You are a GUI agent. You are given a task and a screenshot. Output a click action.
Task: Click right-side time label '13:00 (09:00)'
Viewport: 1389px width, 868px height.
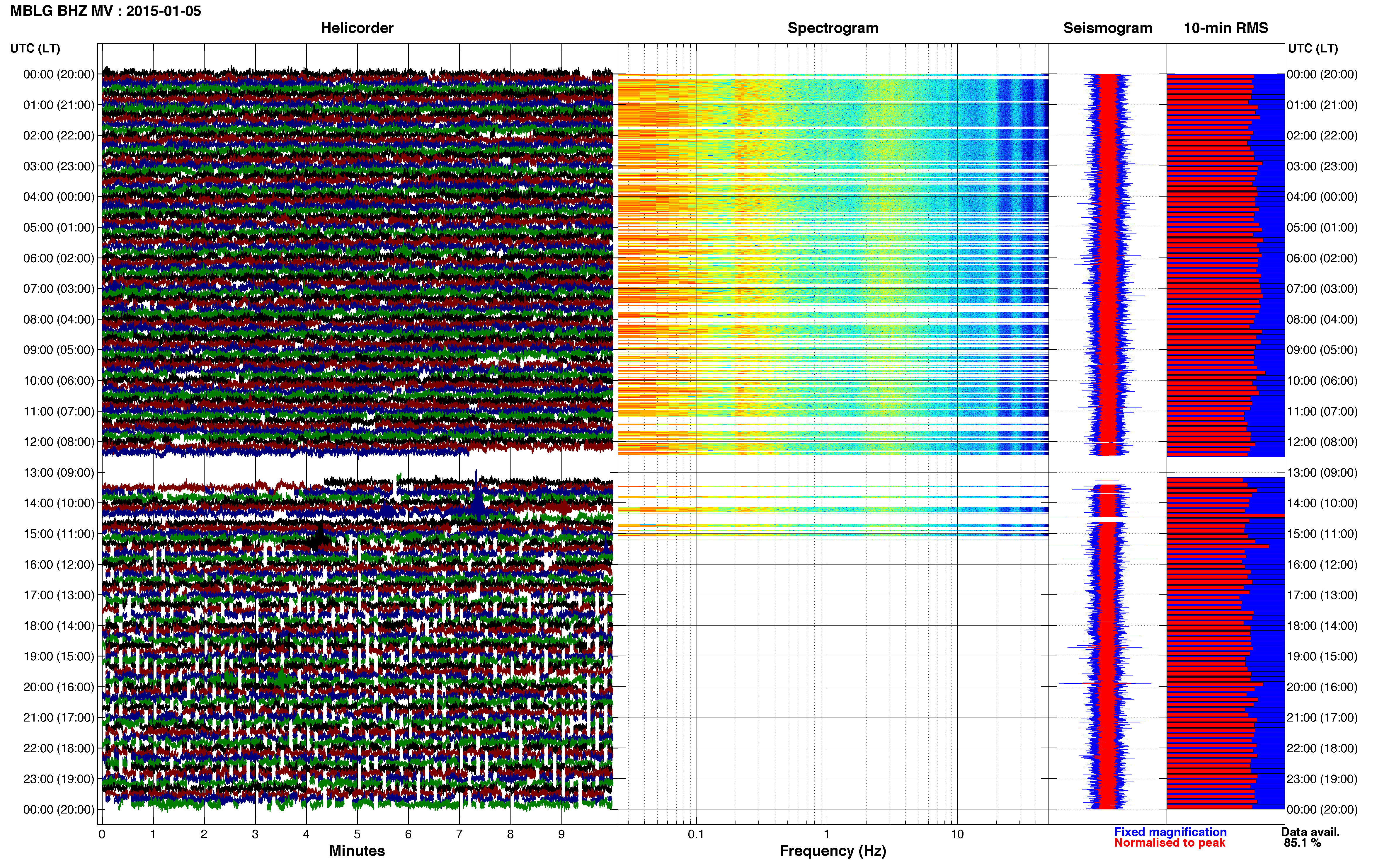(1322, 473)
